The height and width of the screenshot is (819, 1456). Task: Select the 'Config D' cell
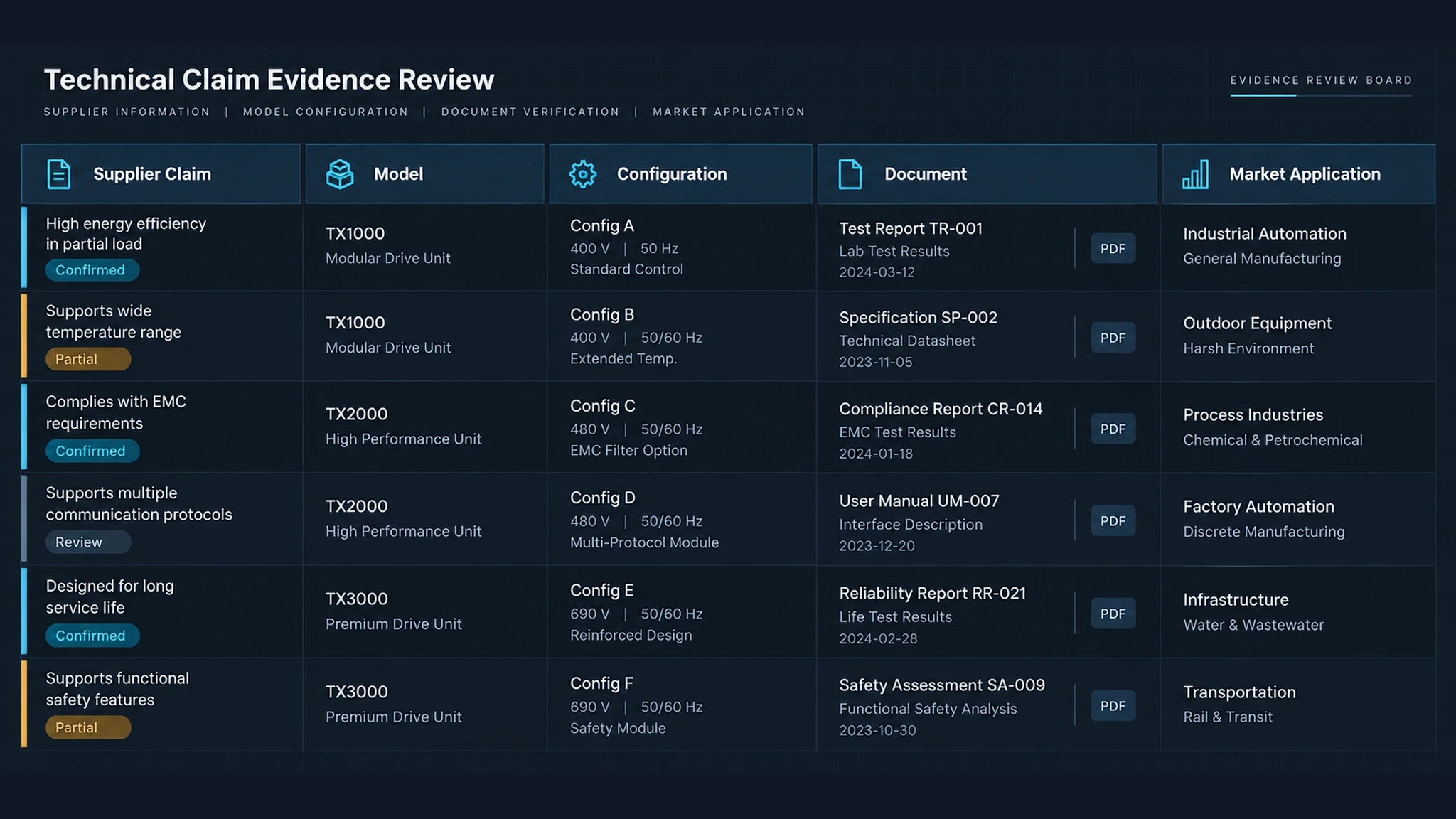(682, 520)
